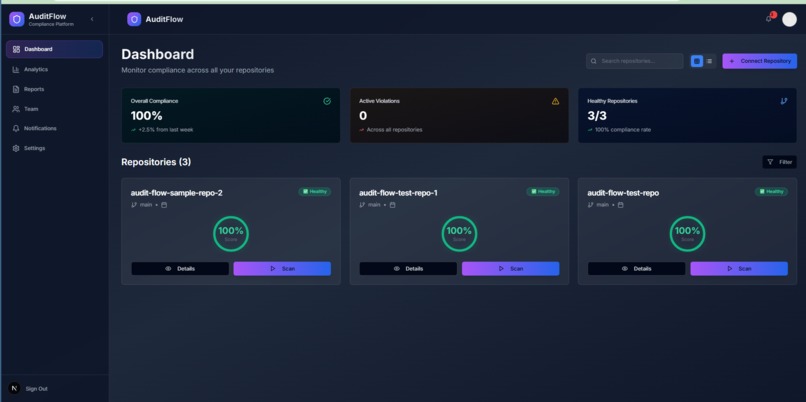Viewport: 806px width, 402px height.
Task: Click branch icon on audit-flow-test-repo card
Action: click(x=591, y=205)
